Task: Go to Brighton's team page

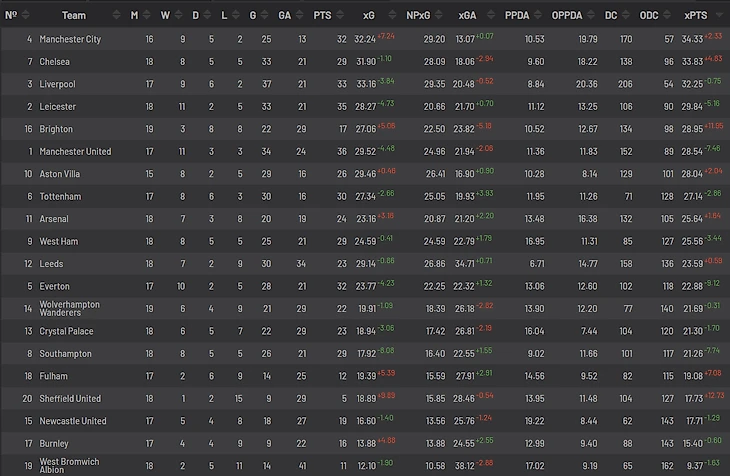Action: pyautogui.click(x=56, y=129)
